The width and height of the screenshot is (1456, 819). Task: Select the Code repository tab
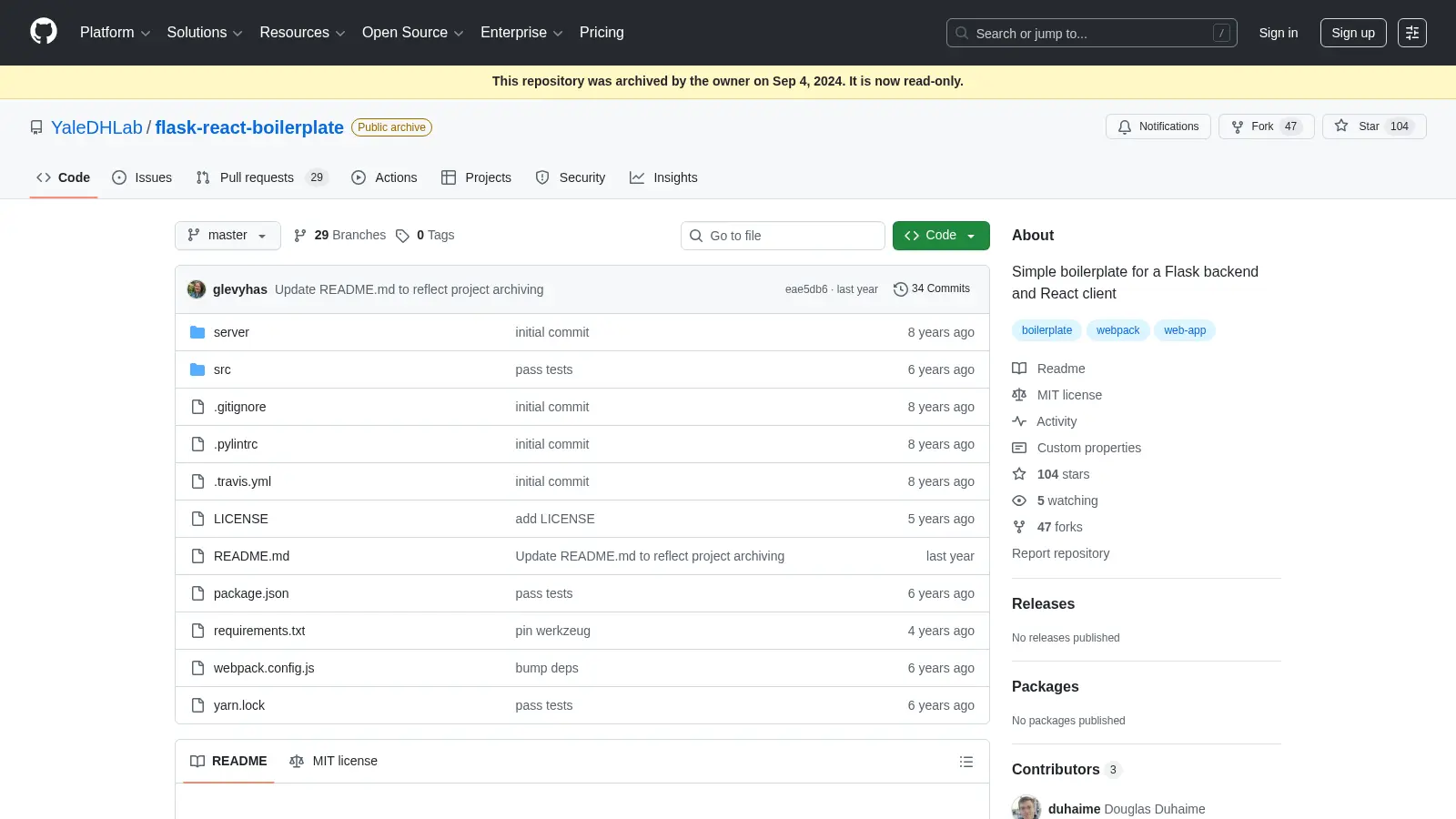coord(63,177)
